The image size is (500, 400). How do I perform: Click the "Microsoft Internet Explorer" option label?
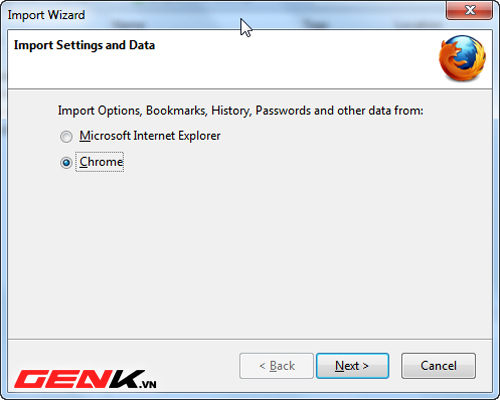(x=150, y=136)
